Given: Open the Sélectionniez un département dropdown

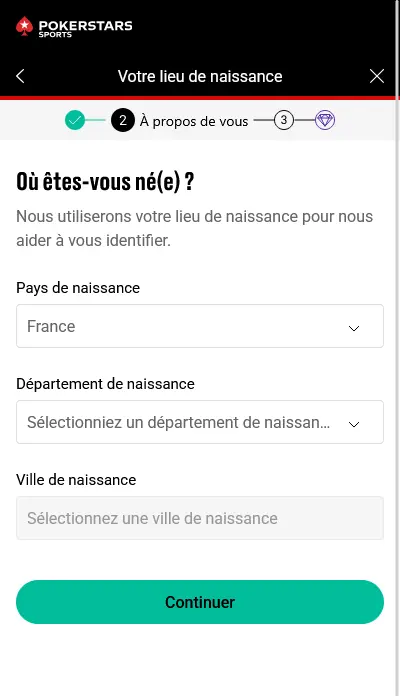Looking at the screenshot, I should (x=200, y=422).
